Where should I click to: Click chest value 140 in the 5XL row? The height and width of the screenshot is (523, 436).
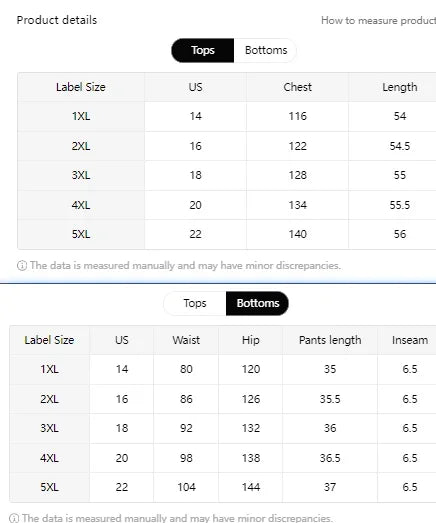pyautogui.click(x=297, y=234)
